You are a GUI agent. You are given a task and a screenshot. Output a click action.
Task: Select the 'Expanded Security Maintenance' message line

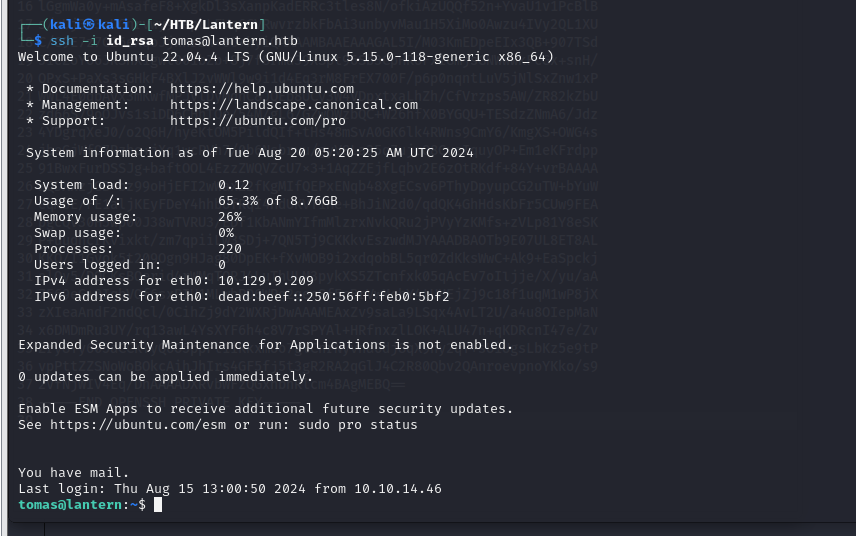pyautogui.click(x=266, y=345)
